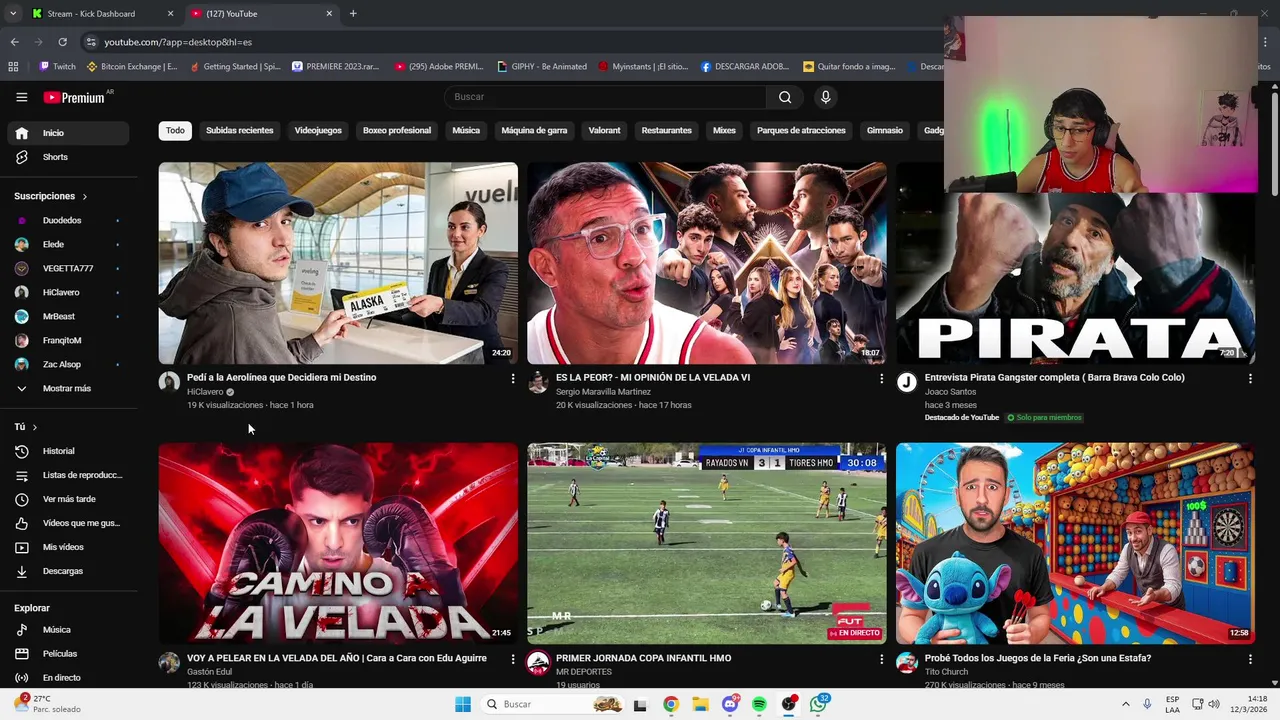Open File Explorer from the taskbar
The width and height of the screenshot is (1280, 720).
700,704
